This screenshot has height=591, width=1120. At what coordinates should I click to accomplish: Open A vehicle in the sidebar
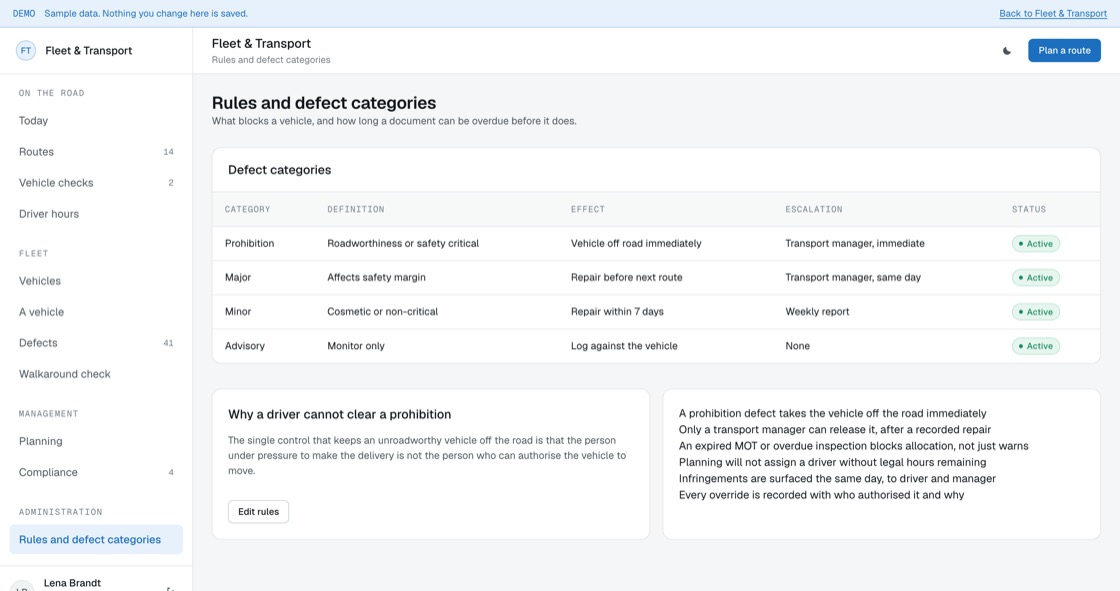click(96, 312)
